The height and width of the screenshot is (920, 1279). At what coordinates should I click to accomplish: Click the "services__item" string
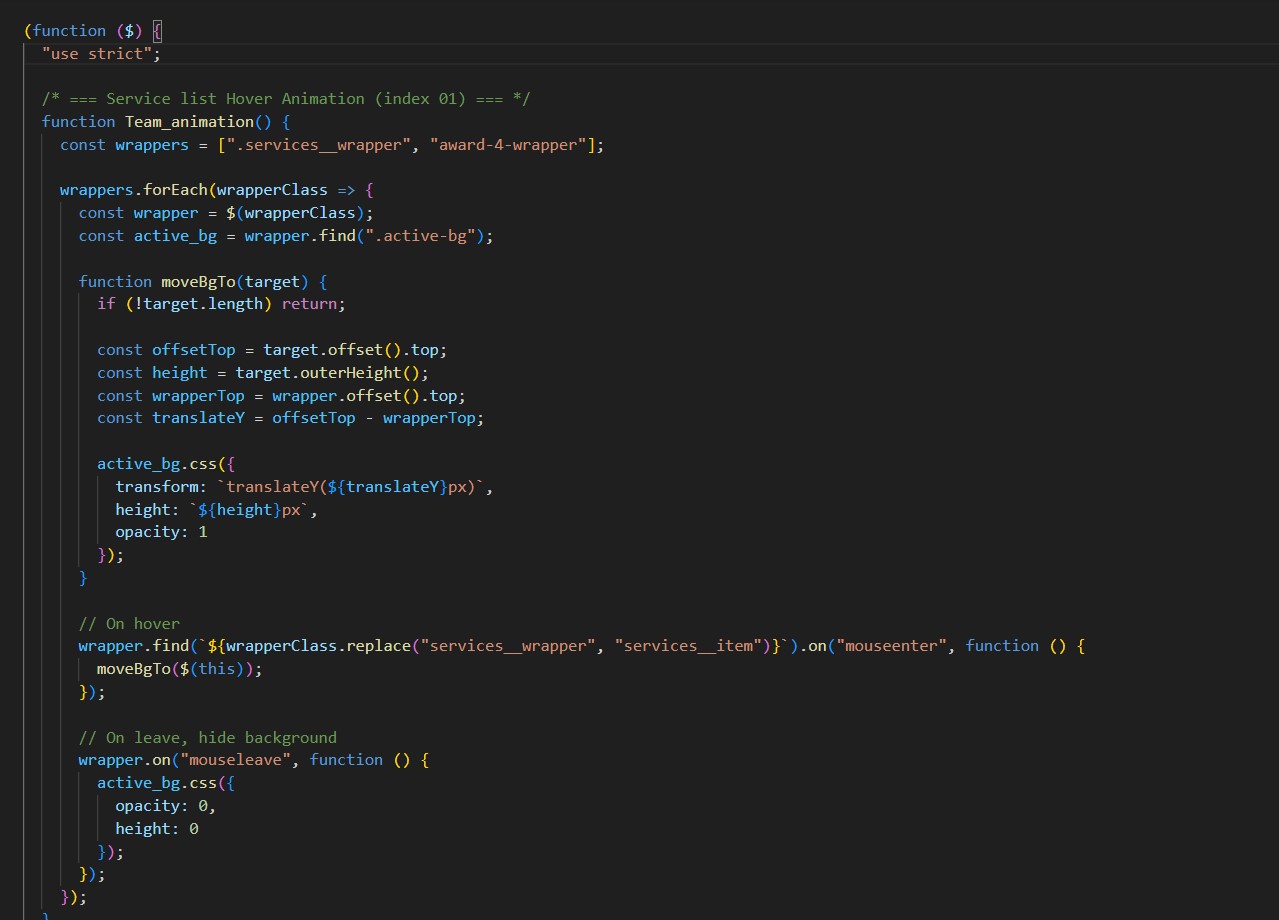(688, 646)
